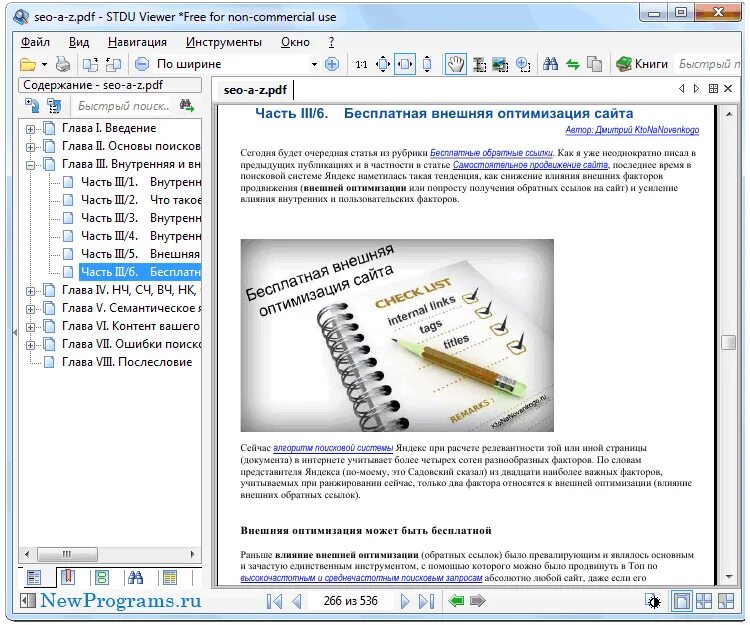Close the seo-a-z.pdf tab with X
The width and height of the screenshot is (750, 625).
click(728, 88)
